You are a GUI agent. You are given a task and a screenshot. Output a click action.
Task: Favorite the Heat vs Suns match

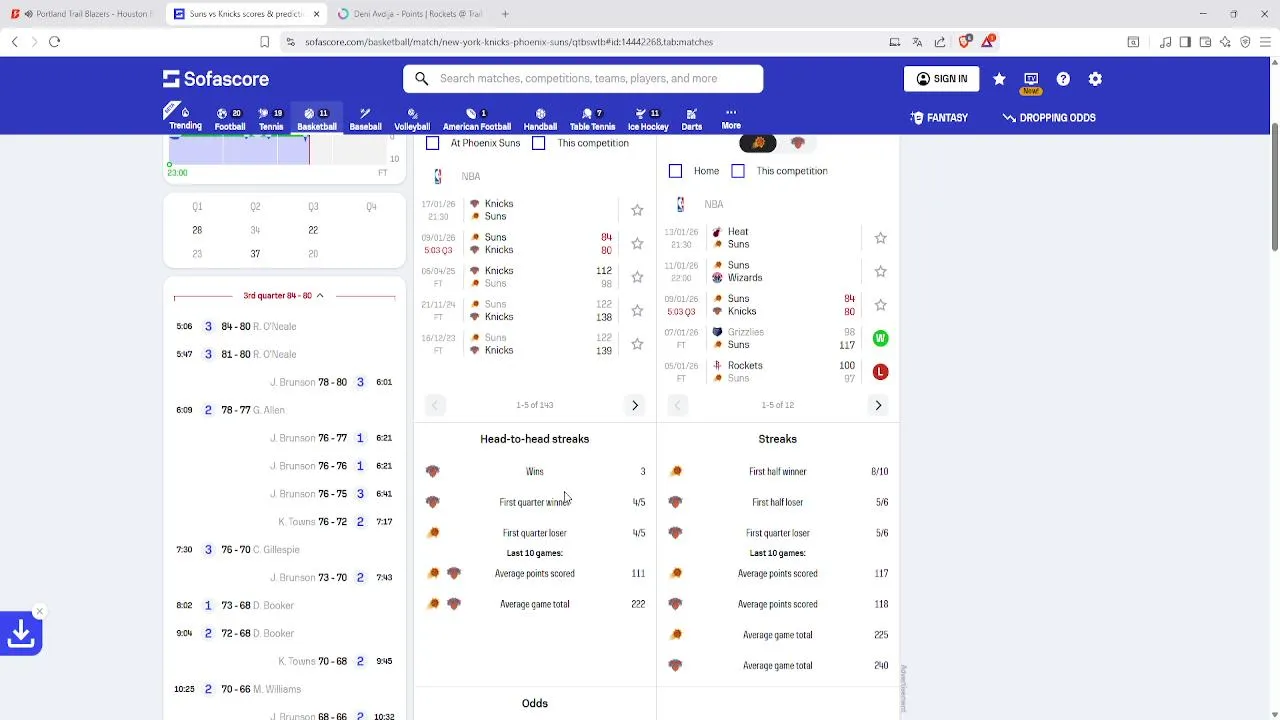tap(880, 238)
